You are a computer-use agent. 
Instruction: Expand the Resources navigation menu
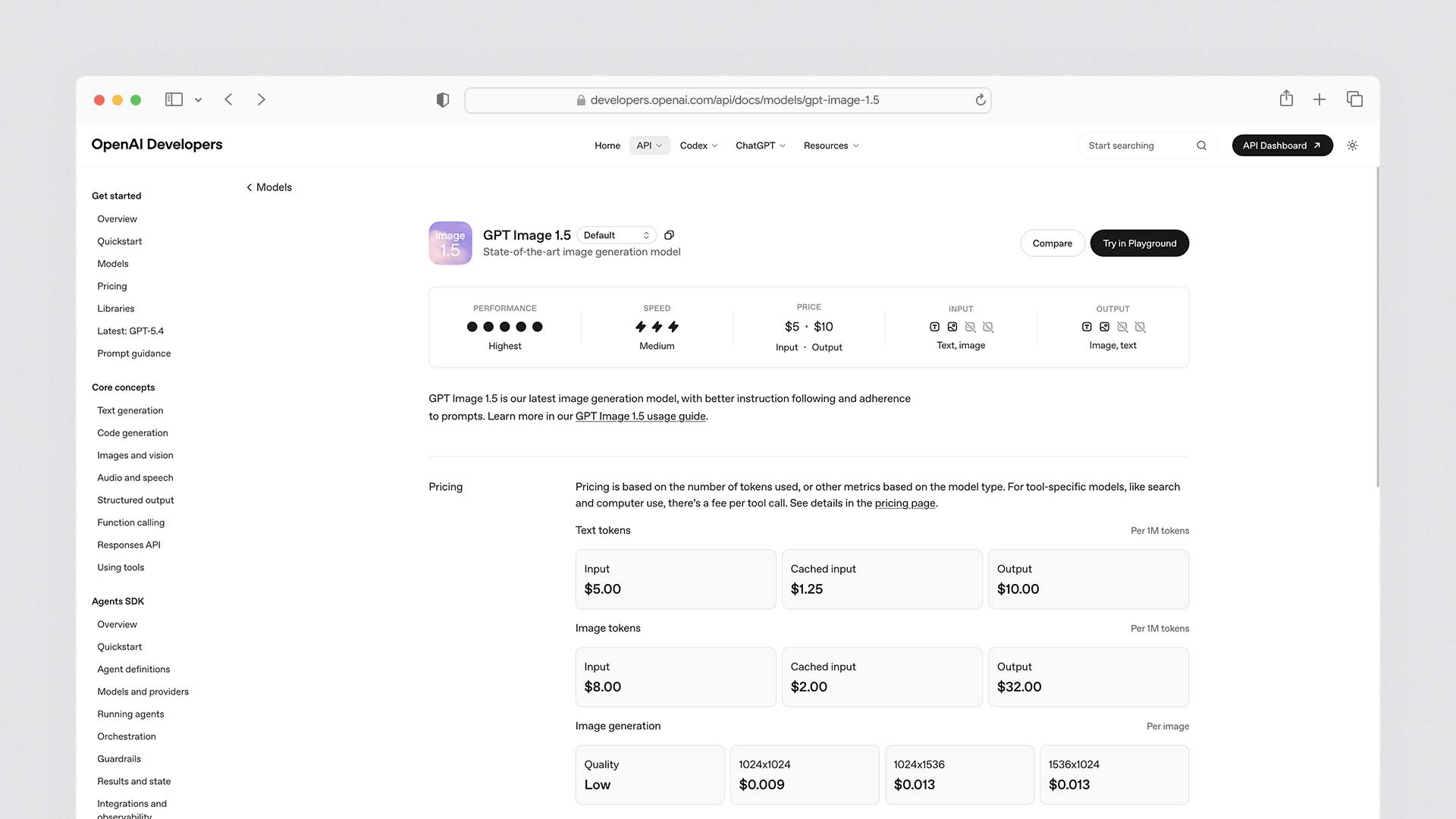[831, 146]
